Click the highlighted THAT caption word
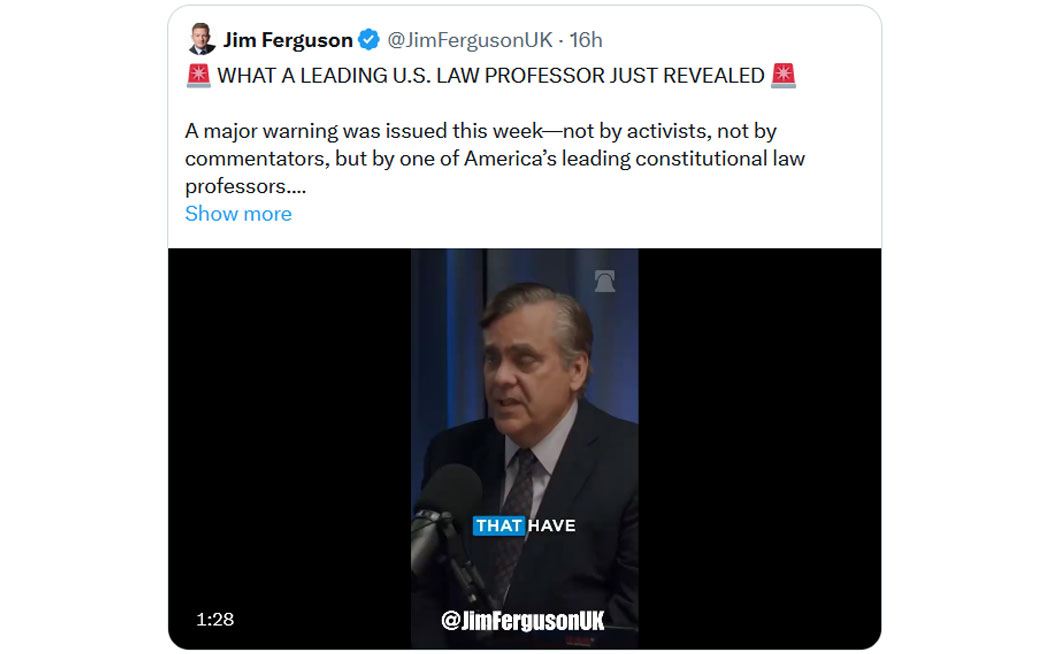The height and width of the screenshot is (654, 1050). 498,525
